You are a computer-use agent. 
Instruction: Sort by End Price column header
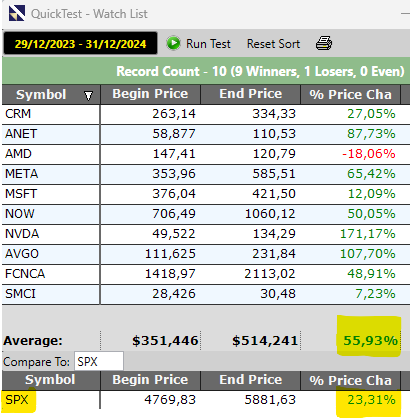point(250,94)
